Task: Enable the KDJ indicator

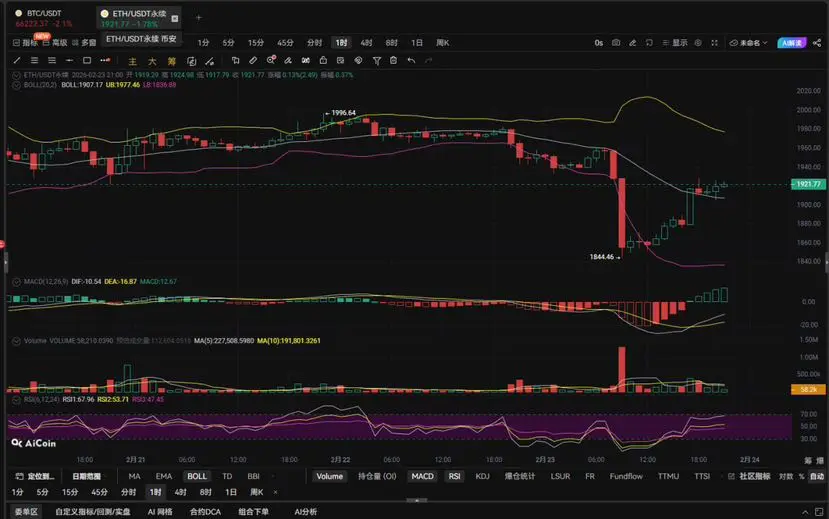Action: [482, 476]
